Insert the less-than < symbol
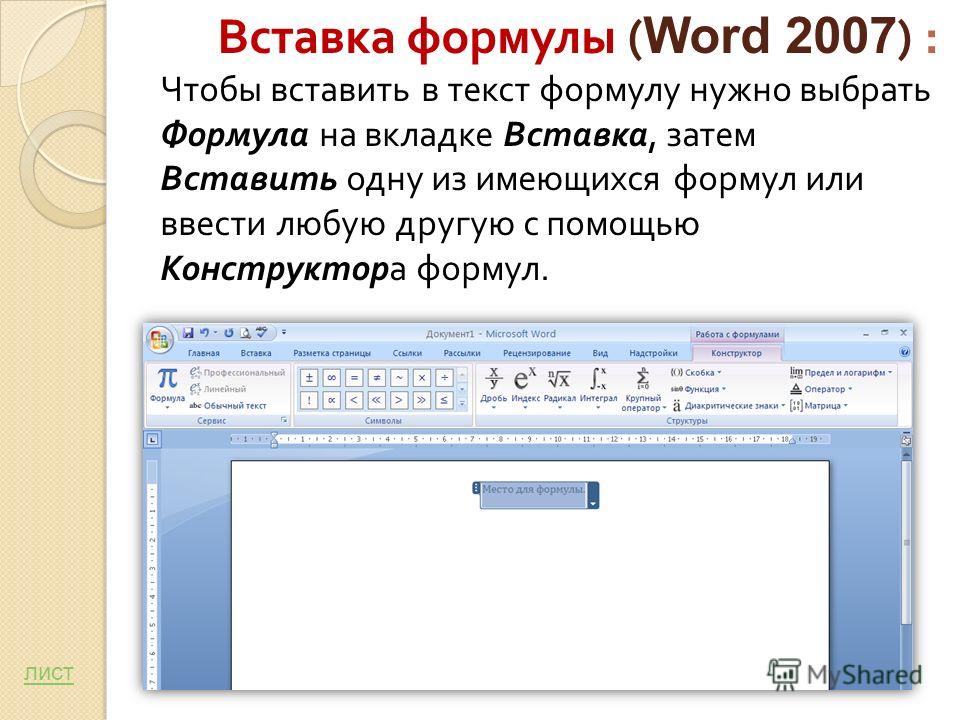The height and width of the screenshot is (720, 960). [354, 400]
